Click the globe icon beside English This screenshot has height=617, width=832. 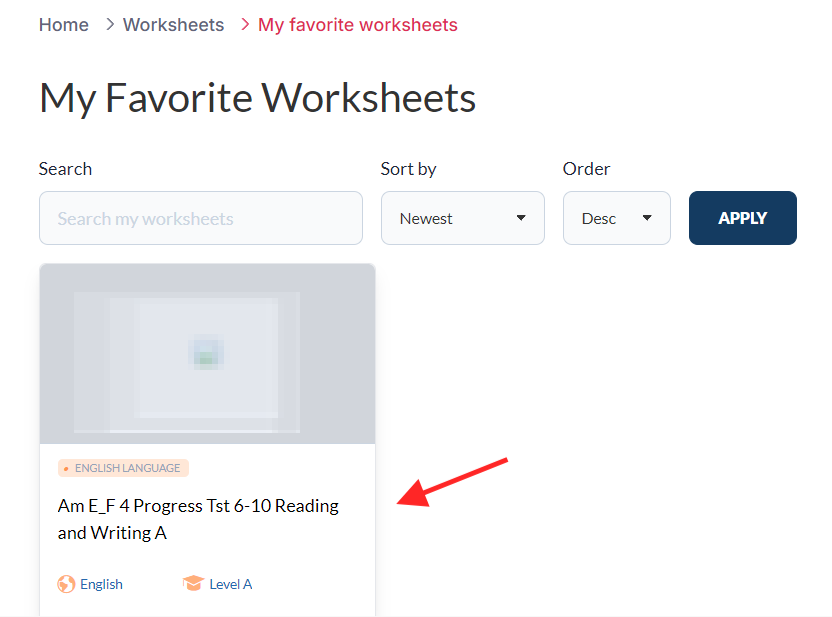[66, 584]
